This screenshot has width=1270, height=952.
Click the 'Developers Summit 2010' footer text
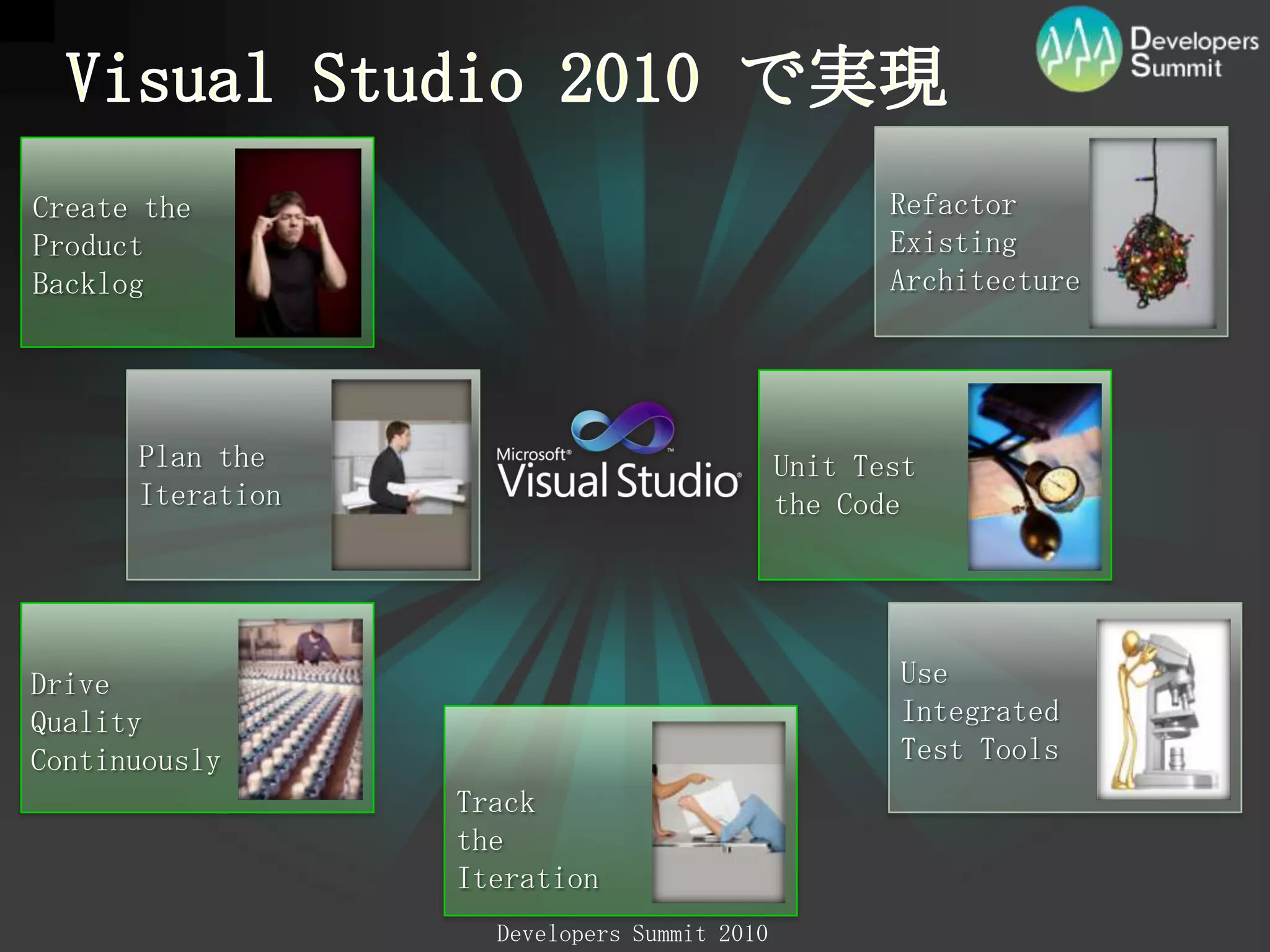point(633,933)
